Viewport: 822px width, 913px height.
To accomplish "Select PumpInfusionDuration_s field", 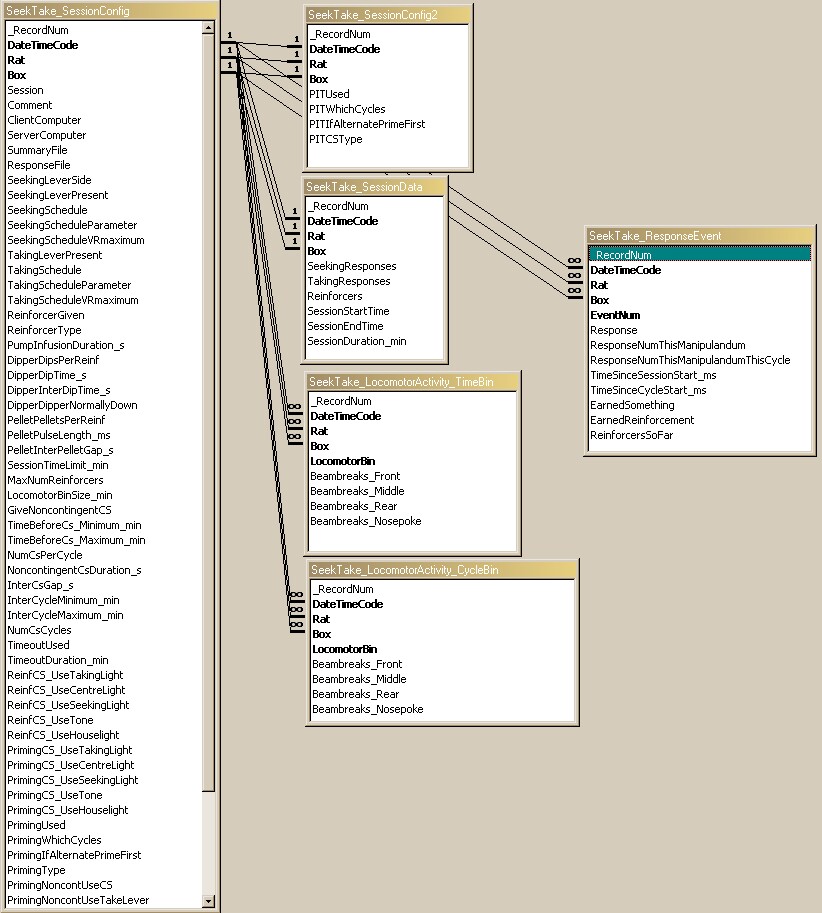I will pos(65,345).
